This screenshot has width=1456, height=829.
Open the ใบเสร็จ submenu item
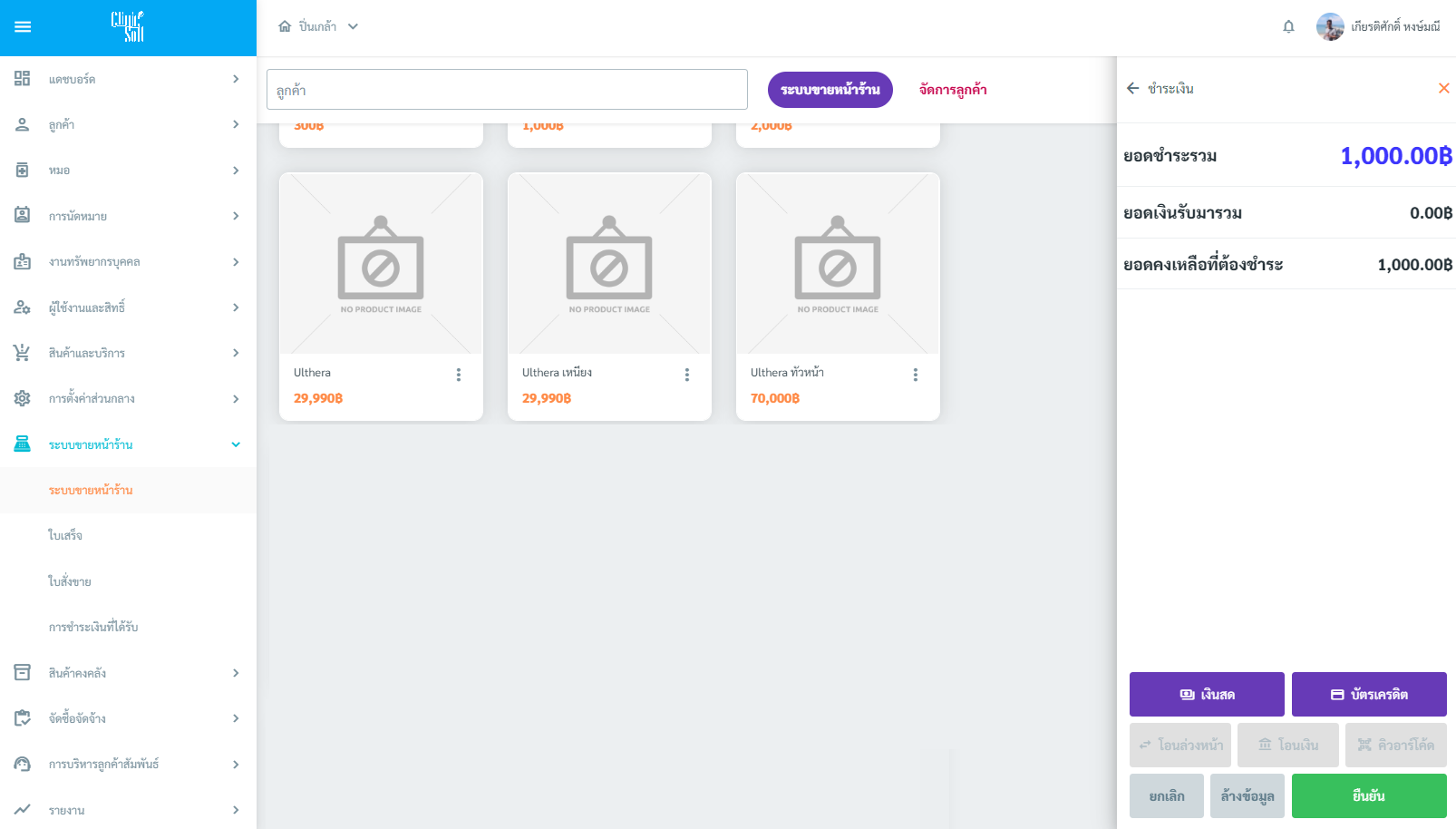[65, 536]
